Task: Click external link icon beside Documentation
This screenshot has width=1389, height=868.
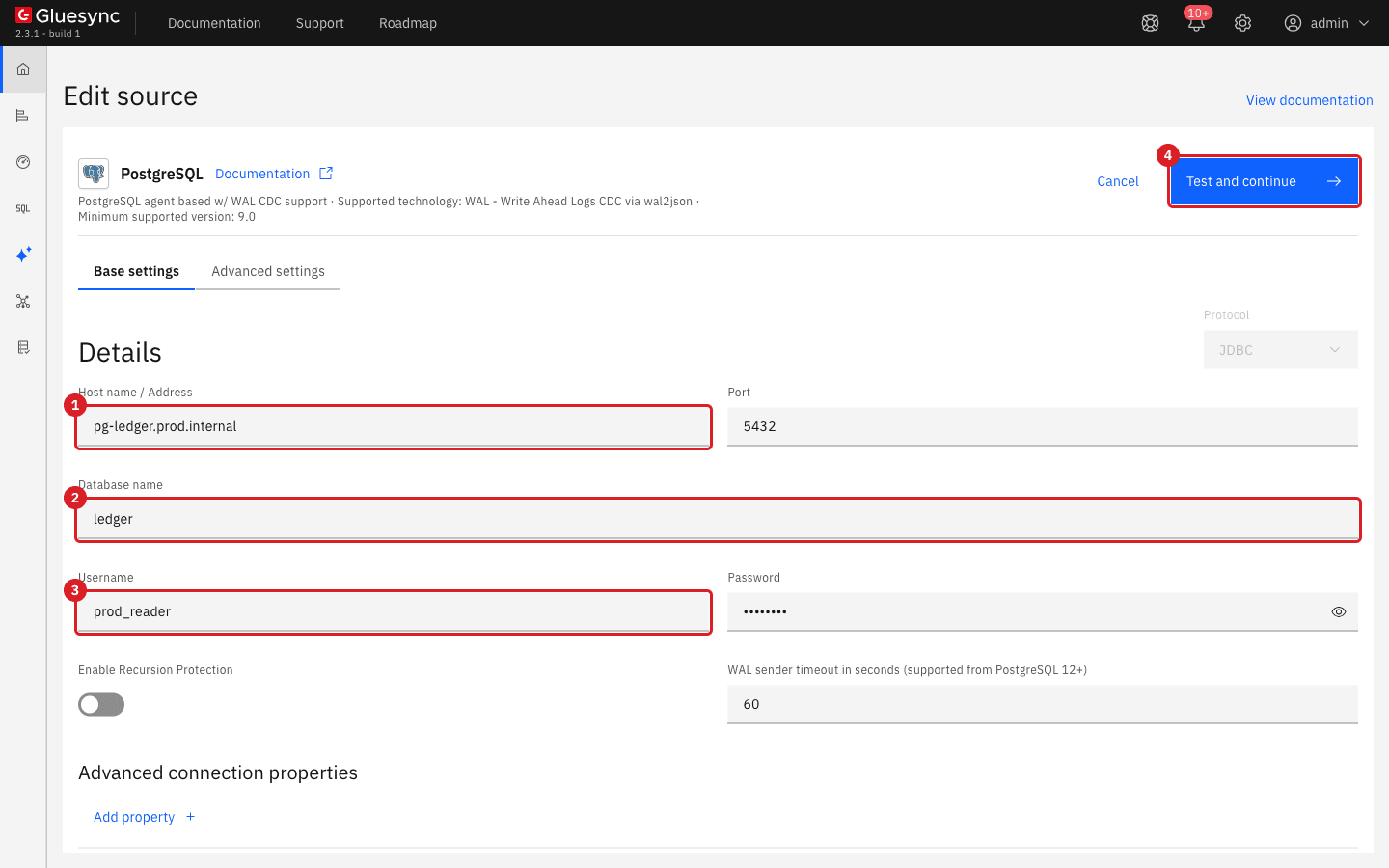Action: point(326,174)
